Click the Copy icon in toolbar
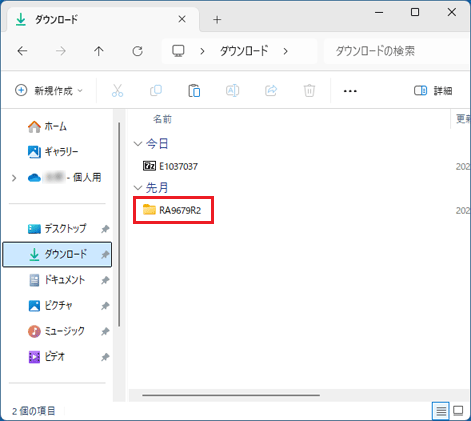 (156, 91)
